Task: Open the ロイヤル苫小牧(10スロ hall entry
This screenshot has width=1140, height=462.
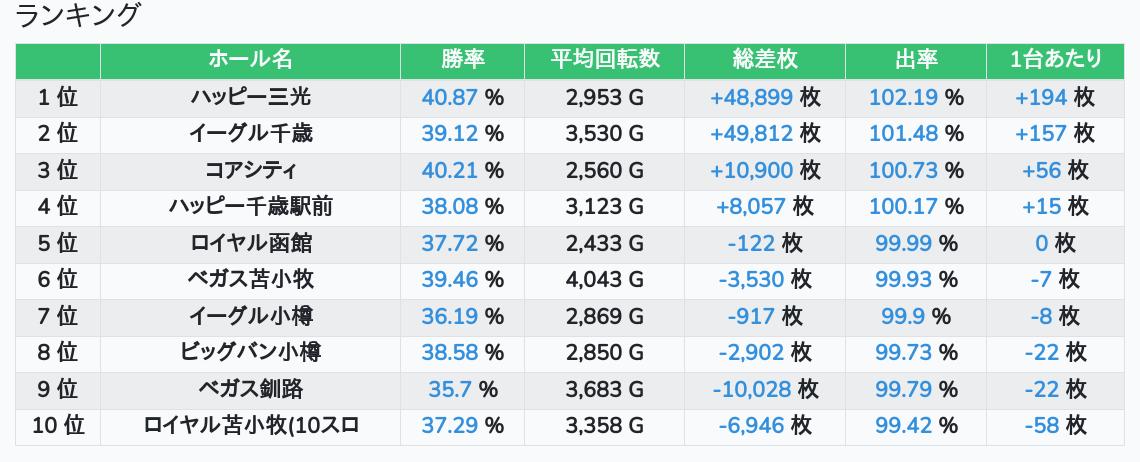Action: (250, 426)
